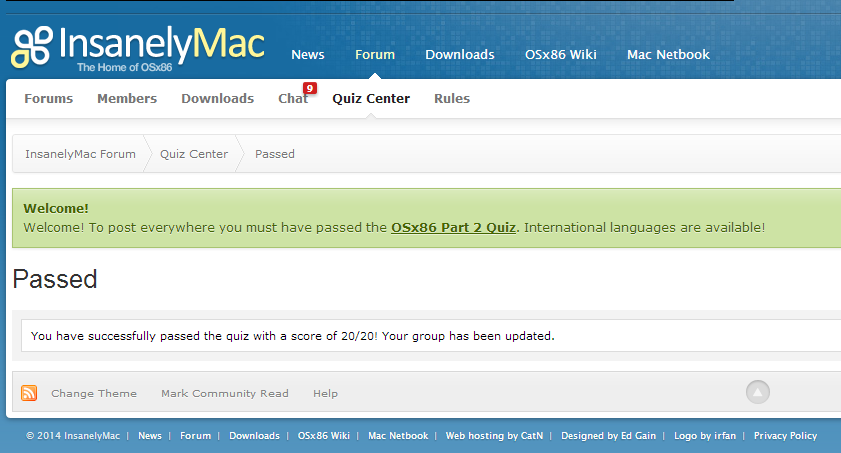Viewport: 841px width, 453px height.
Task: Open the Chat notification badge showing 9
Action: (x=309, y=88)
